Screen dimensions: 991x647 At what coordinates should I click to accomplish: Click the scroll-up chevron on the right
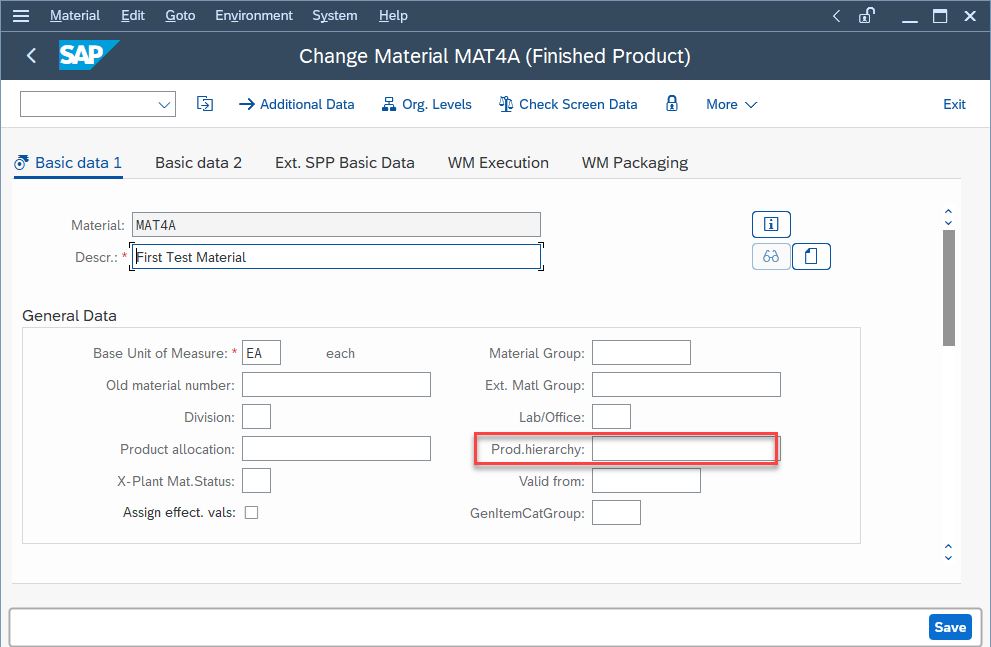947,213
